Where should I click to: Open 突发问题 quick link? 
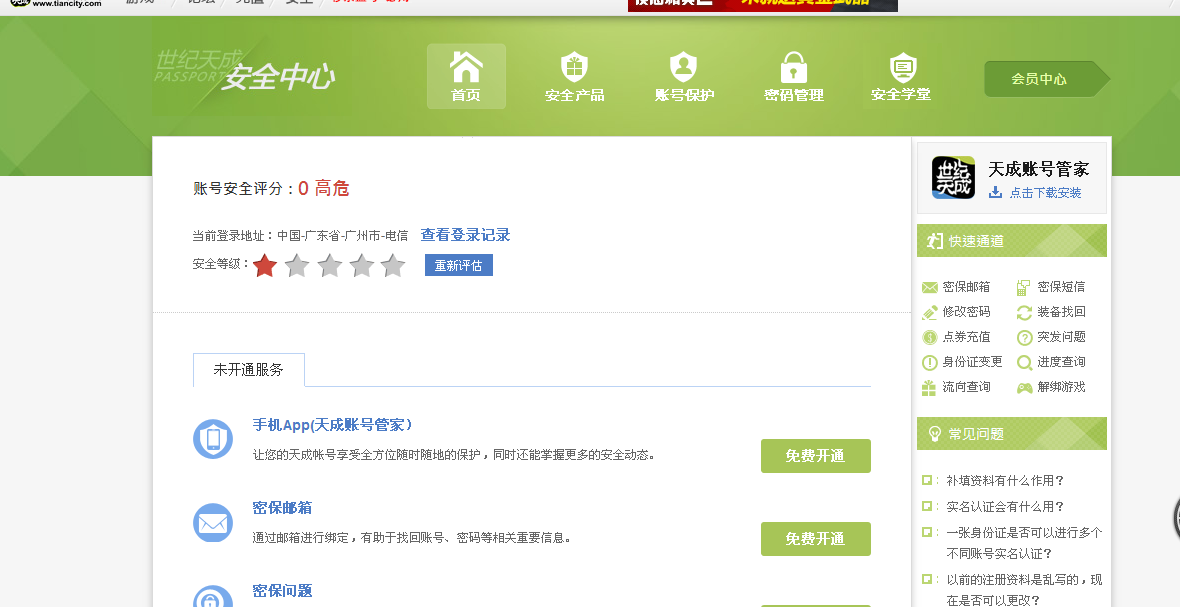point(1061,336)
